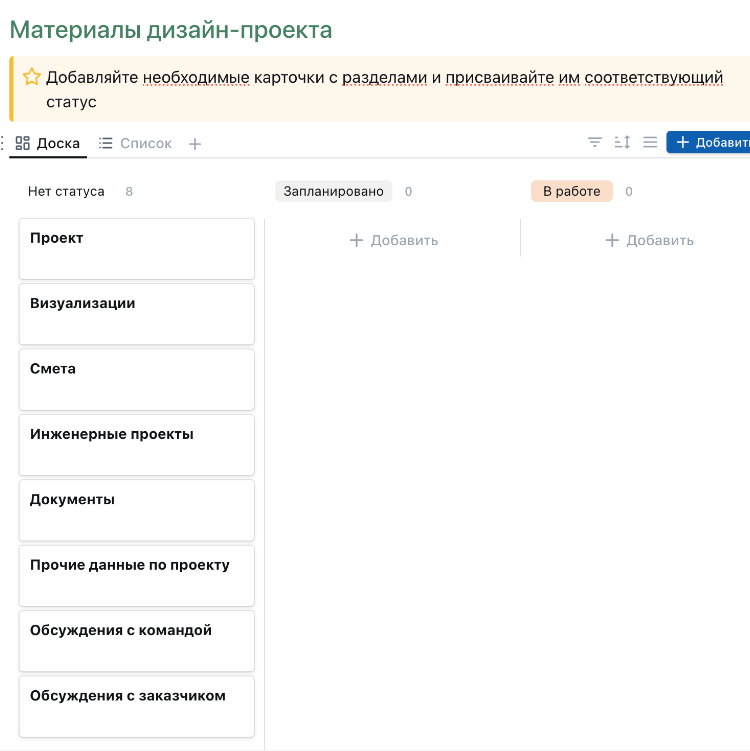750x751 pixels.
Task: Click the filter icon in the toolbar
Action: [595, 143]
